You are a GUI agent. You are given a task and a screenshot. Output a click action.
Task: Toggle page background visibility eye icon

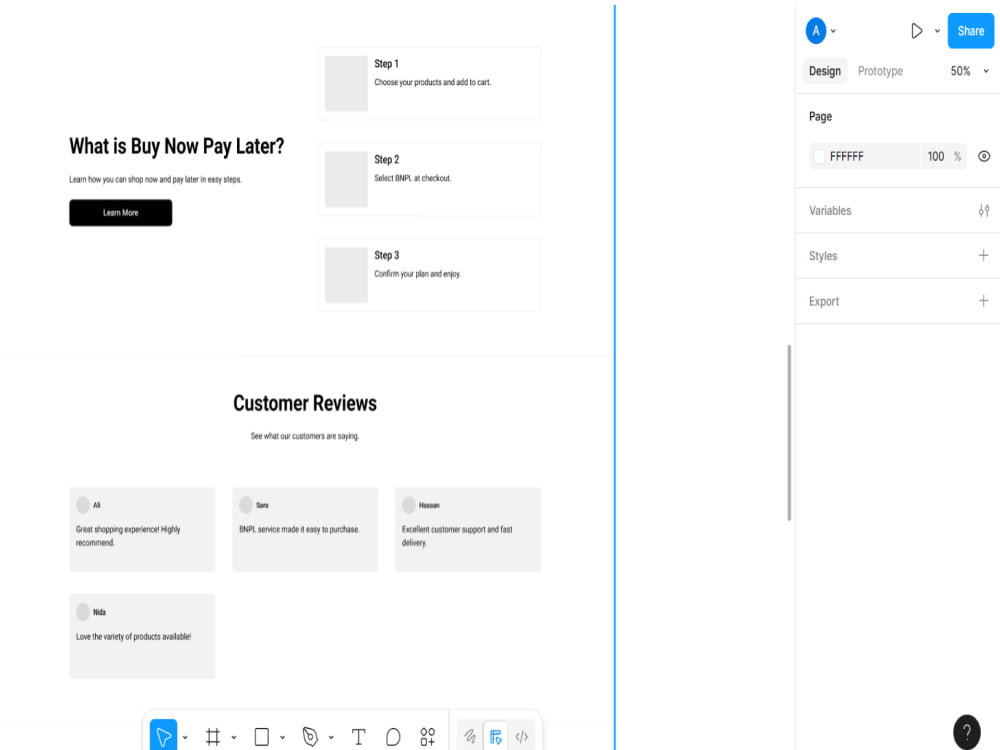[x=984, y=156]
